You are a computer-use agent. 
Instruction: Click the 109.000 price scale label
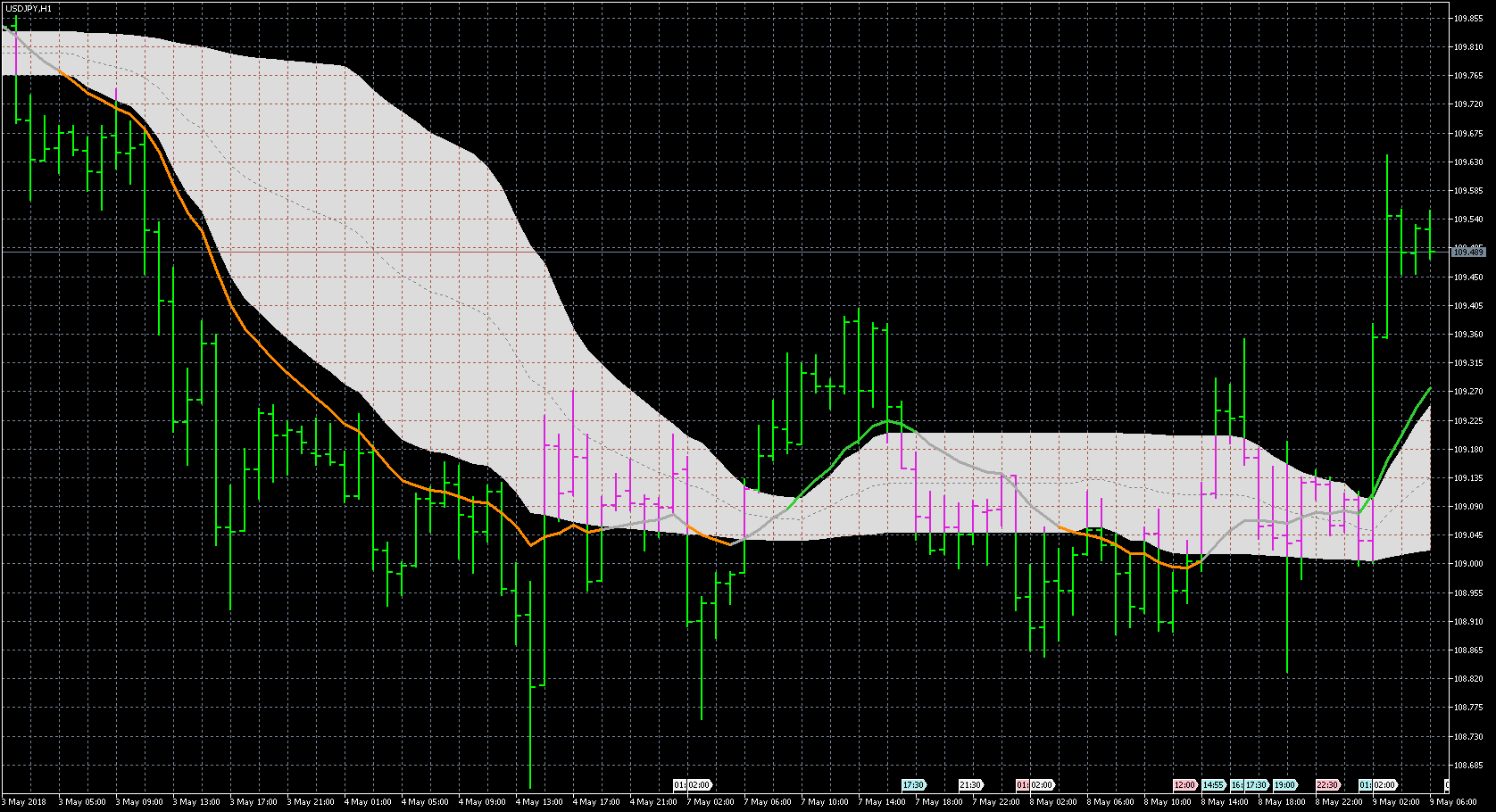click(x=1468, y=564)
